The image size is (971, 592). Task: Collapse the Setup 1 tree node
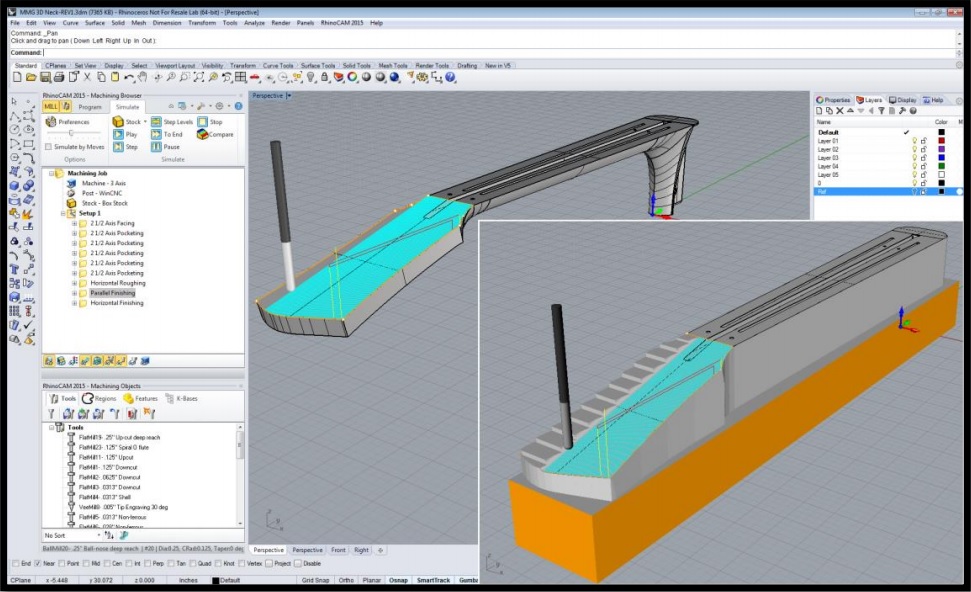[63, 213]
